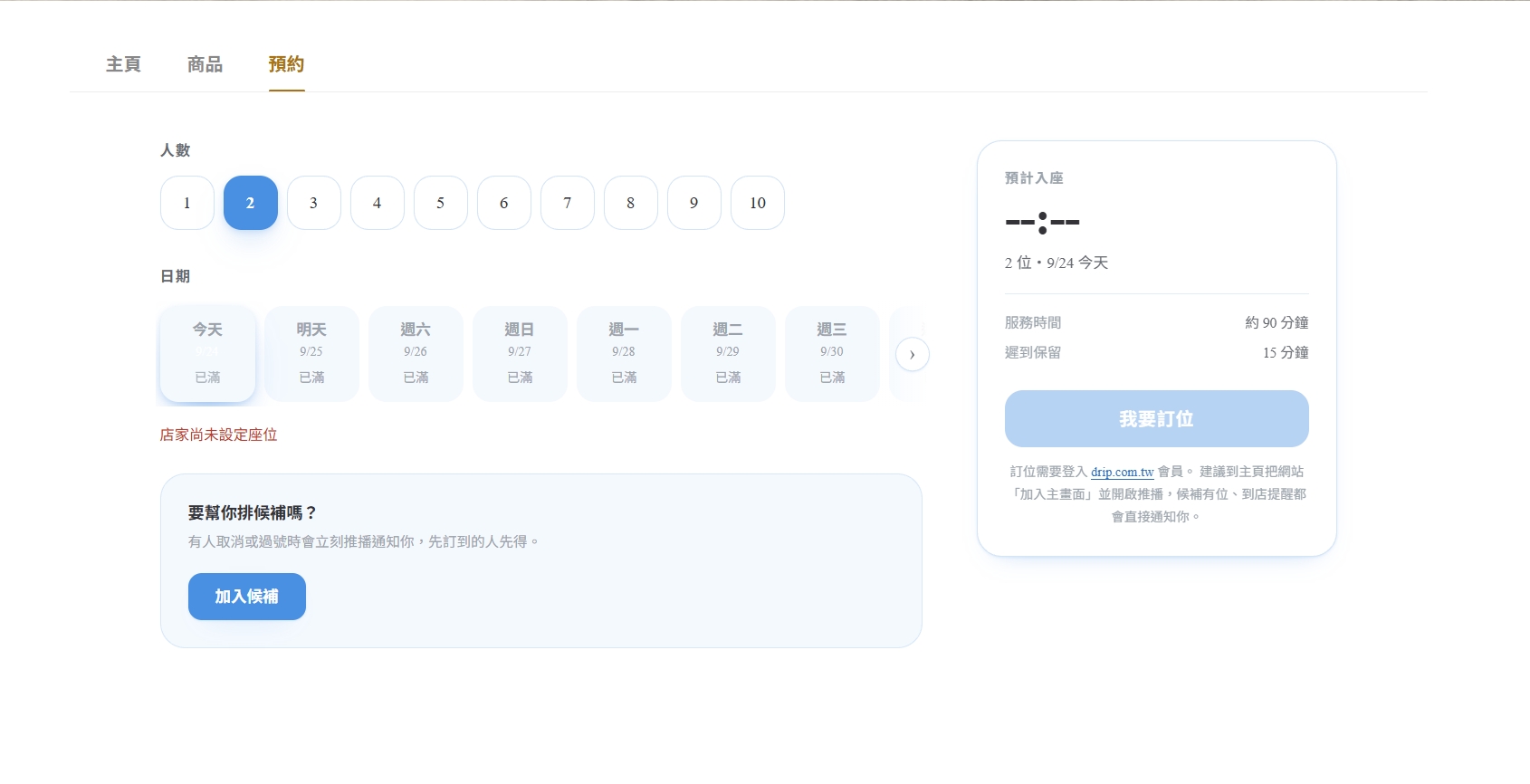
Task: Select the 週三 9/30 date card
Action: [x=832, y=353]
